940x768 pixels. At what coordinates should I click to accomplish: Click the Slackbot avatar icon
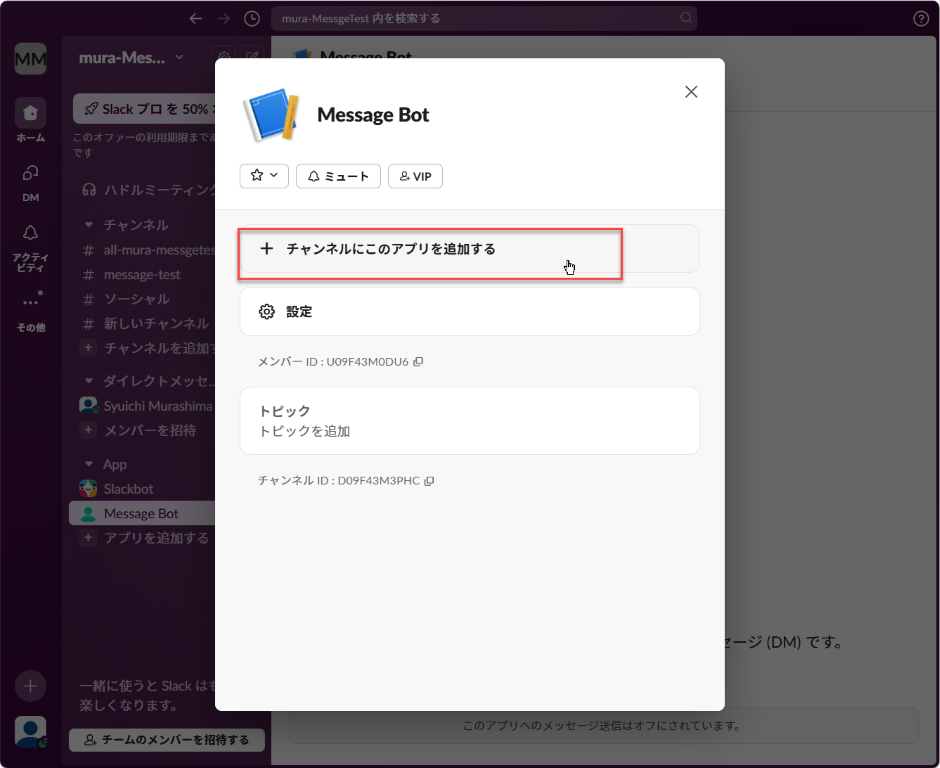pyautogui.click(x=88, y=489)
